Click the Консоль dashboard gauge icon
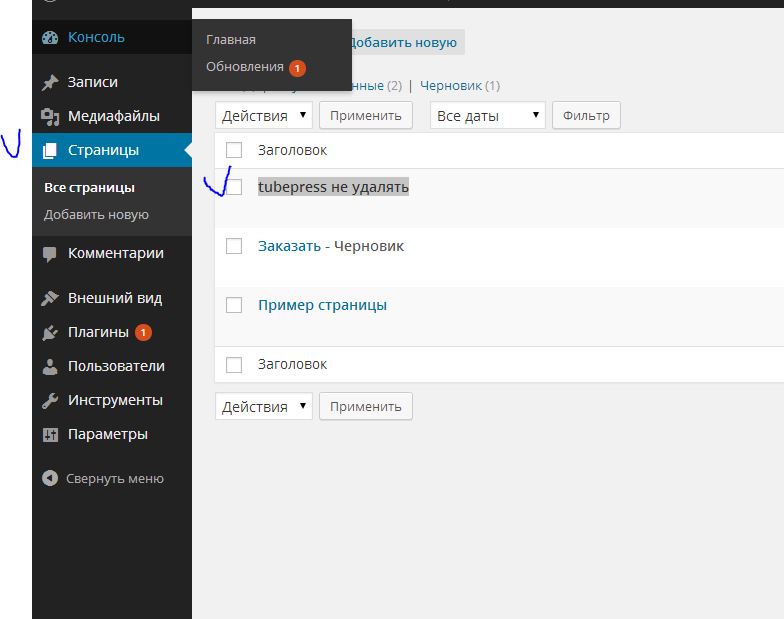This screenshot has width=784, height=619. click(50, 38)
